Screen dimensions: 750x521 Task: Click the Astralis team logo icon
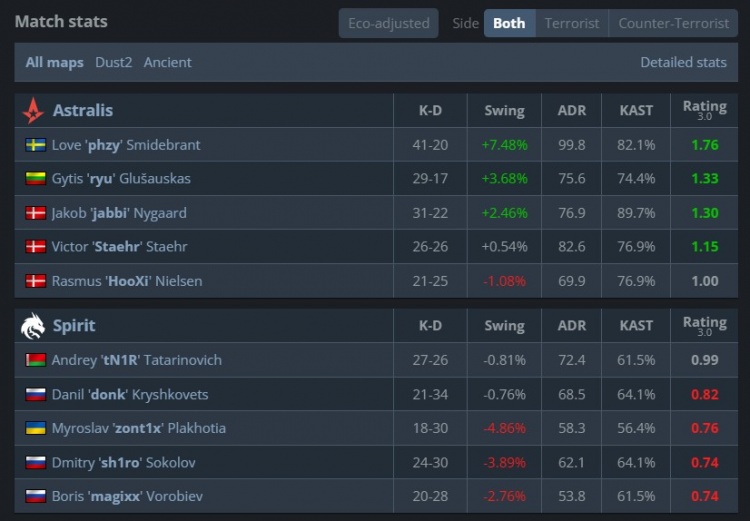(34, 110)
